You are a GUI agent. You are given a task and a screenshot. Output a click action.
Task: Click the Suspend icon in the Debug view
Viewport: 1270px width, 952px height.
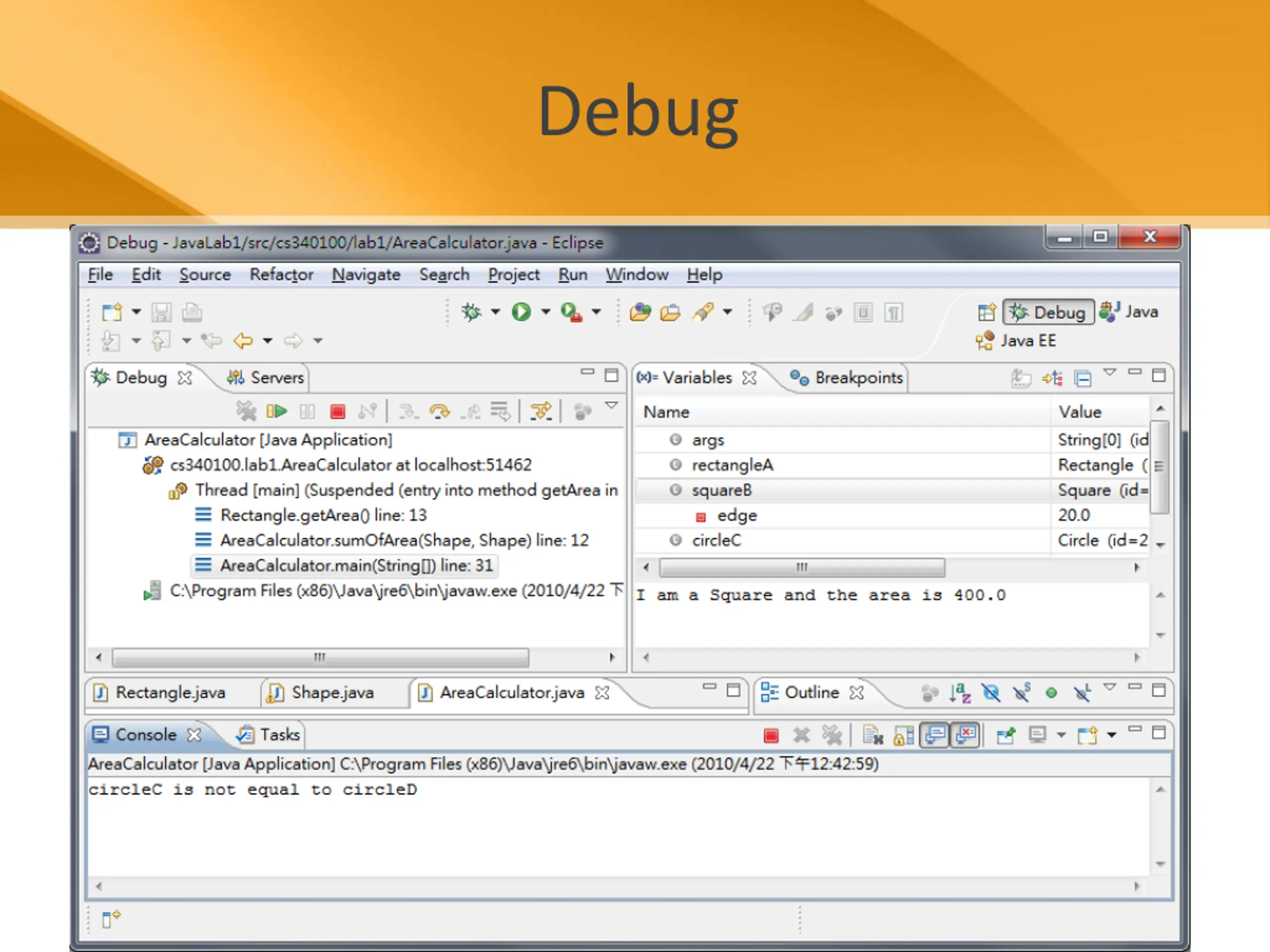[x=307, y=411]
